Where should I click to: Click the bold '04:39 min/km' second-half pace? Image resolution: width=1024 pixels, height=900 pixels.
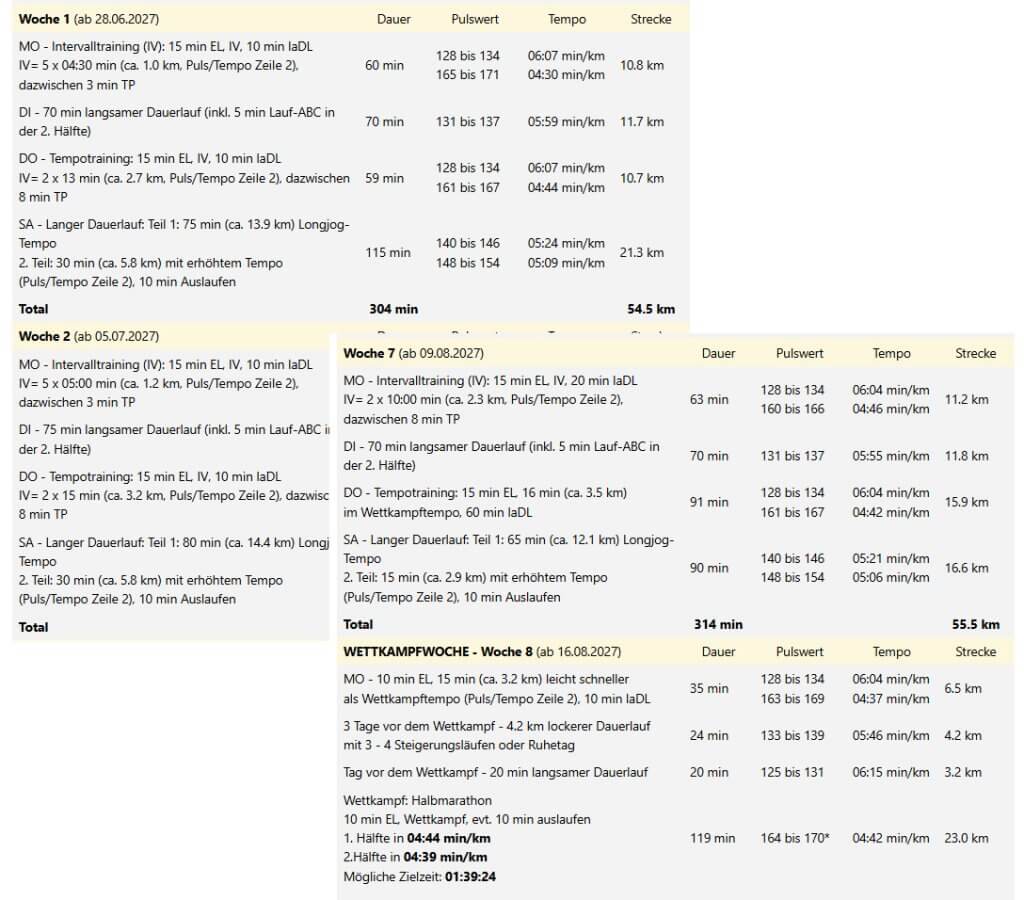445,858
